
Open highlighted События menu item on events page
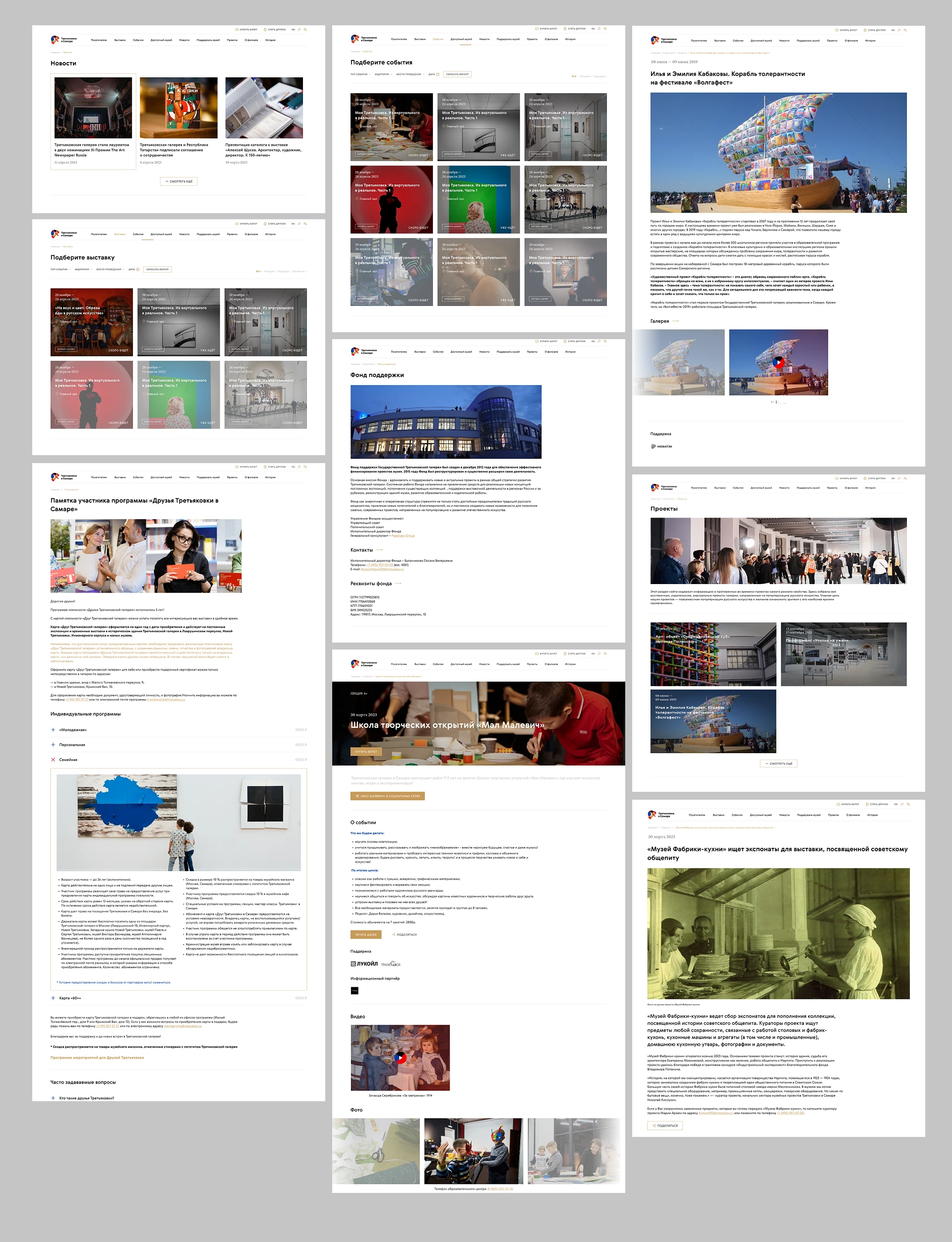coord(438,39)
